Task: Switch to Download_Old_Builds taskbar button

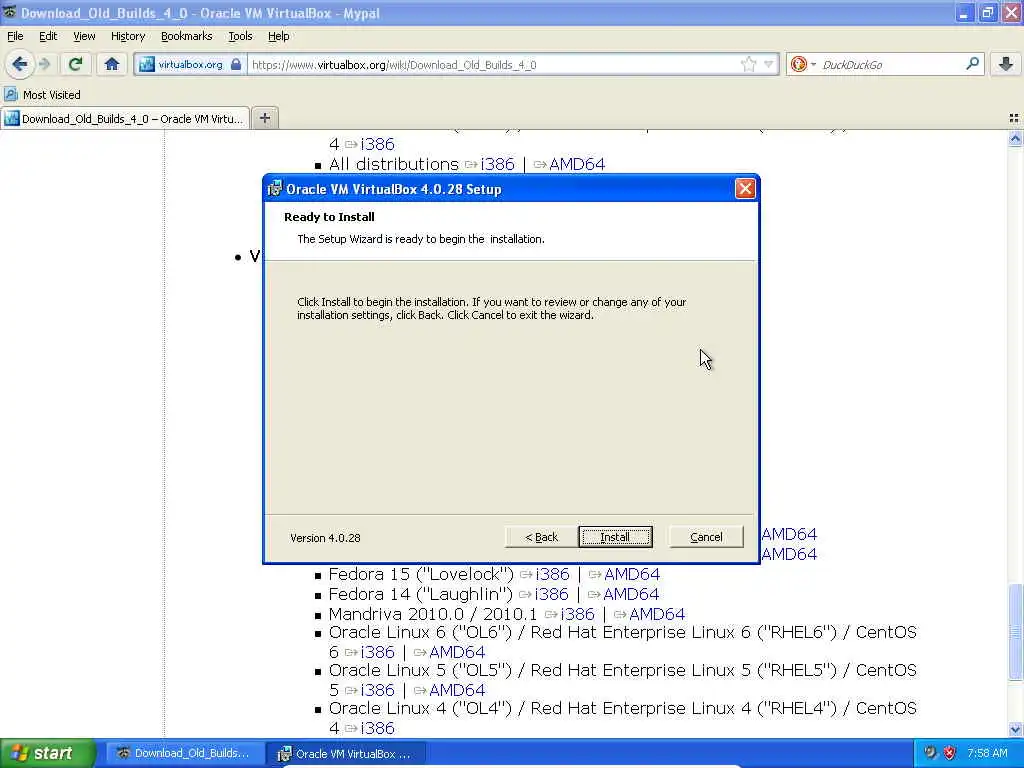Action: [x=185, y=753]
